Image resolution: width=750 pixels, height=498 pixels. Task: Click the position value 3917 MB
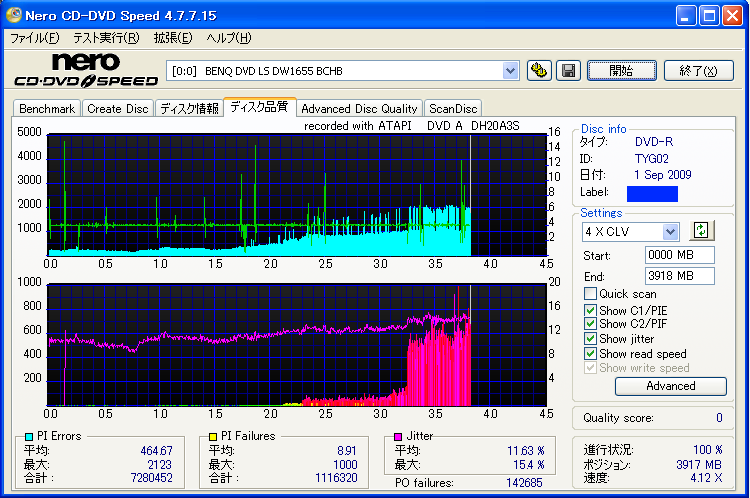tap(699, 464)
